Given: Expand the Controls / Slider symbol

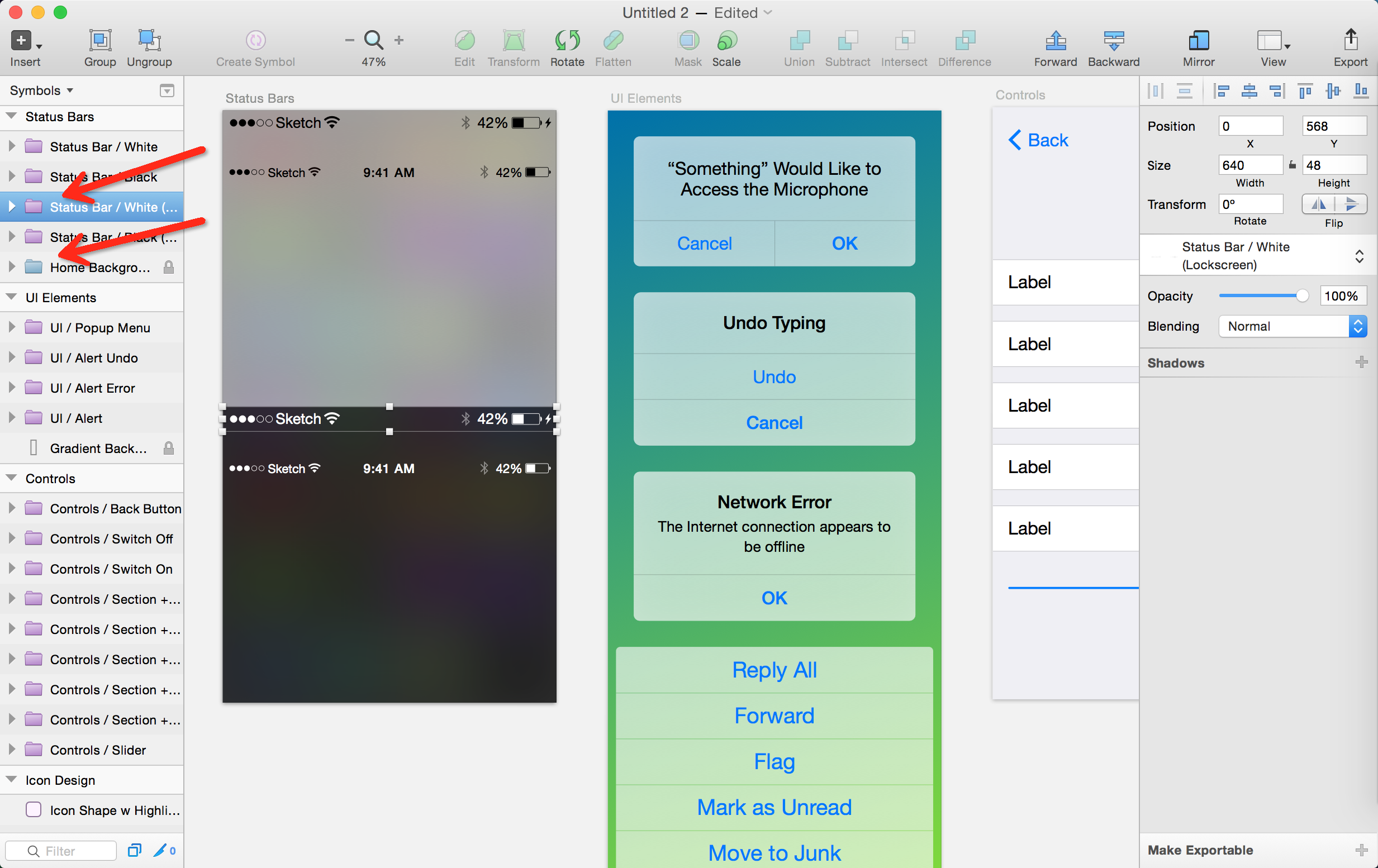Looking at the screenshot, I should [11, 749].
